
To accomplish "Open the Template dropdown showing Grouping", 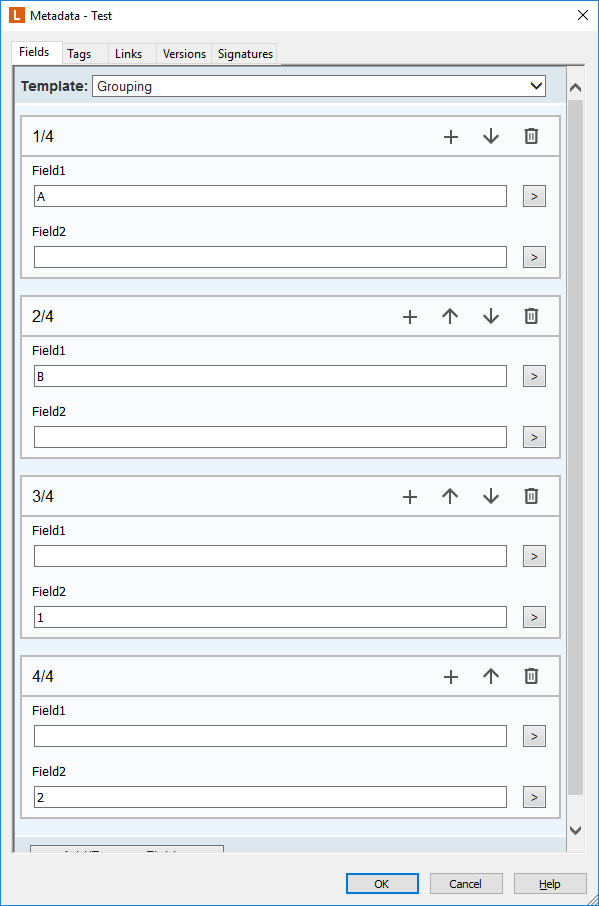I will [x=319, y=86].
